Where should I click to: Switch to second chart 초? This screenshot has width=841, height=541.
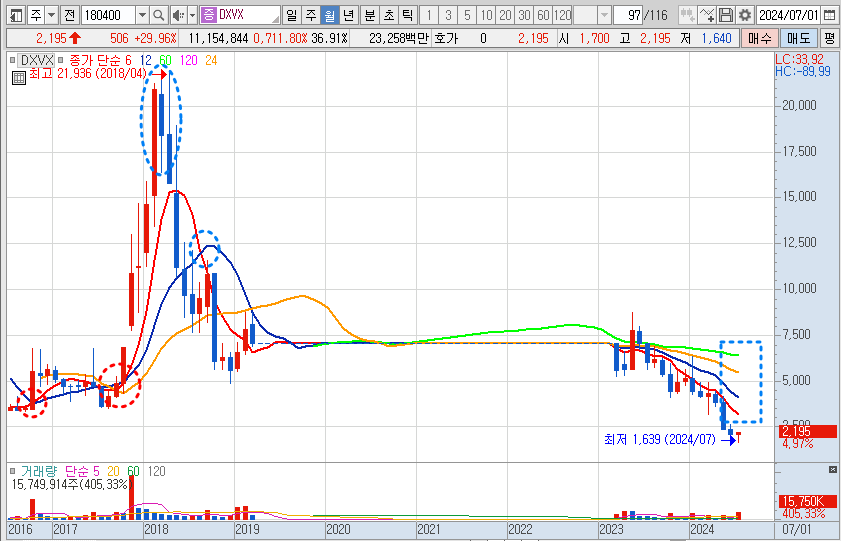(x=389, y=15)
